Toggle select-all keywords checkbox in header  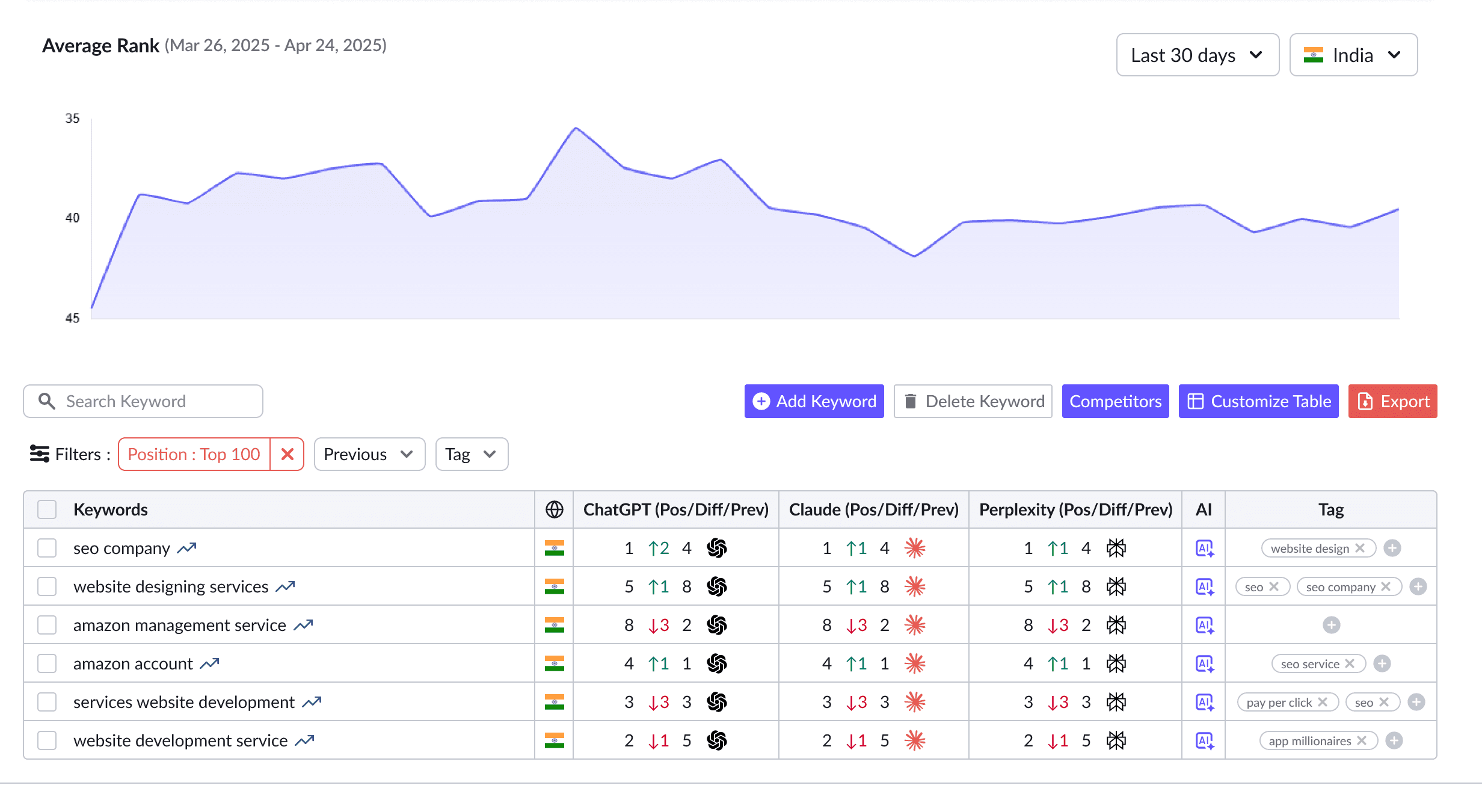[47, 509]
